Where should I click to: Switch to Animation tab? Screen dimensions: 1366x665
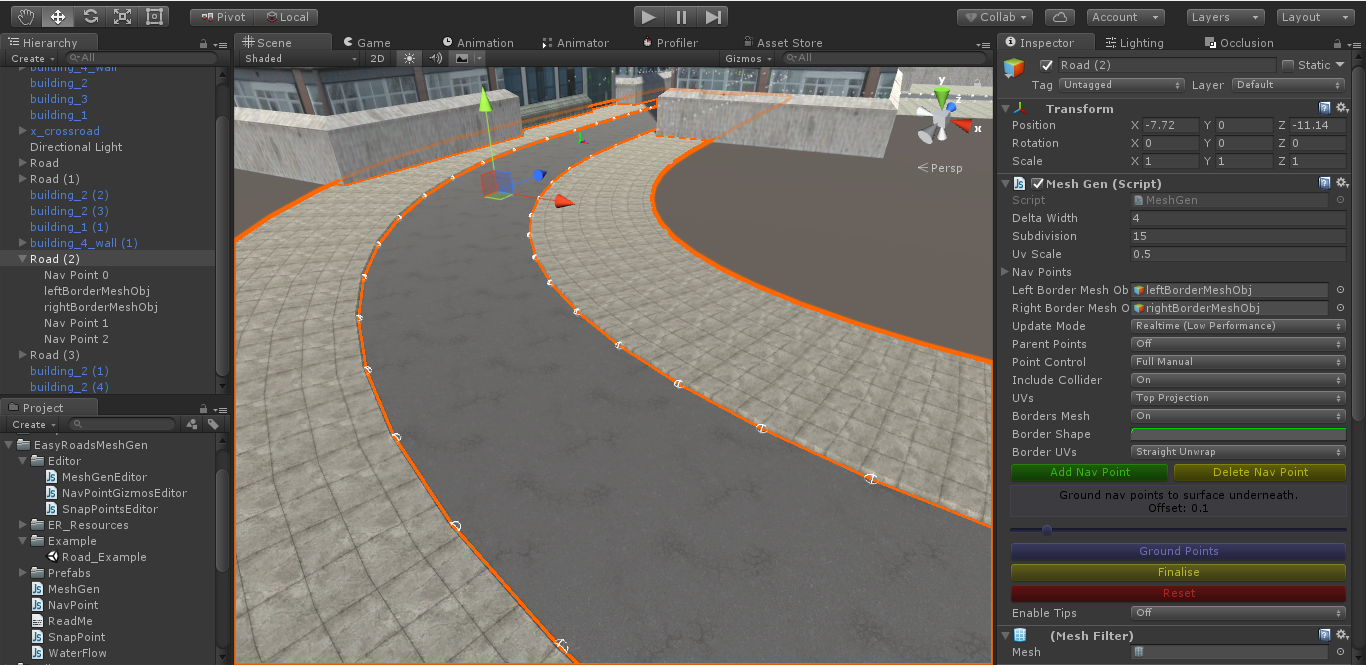(x=478, y=43)
